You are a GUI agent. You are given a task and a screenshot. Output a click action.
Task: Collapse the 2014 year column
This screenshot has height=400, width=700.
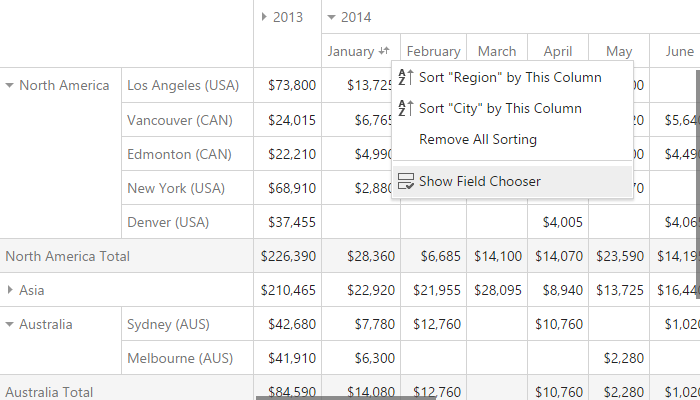pos(331,17)
